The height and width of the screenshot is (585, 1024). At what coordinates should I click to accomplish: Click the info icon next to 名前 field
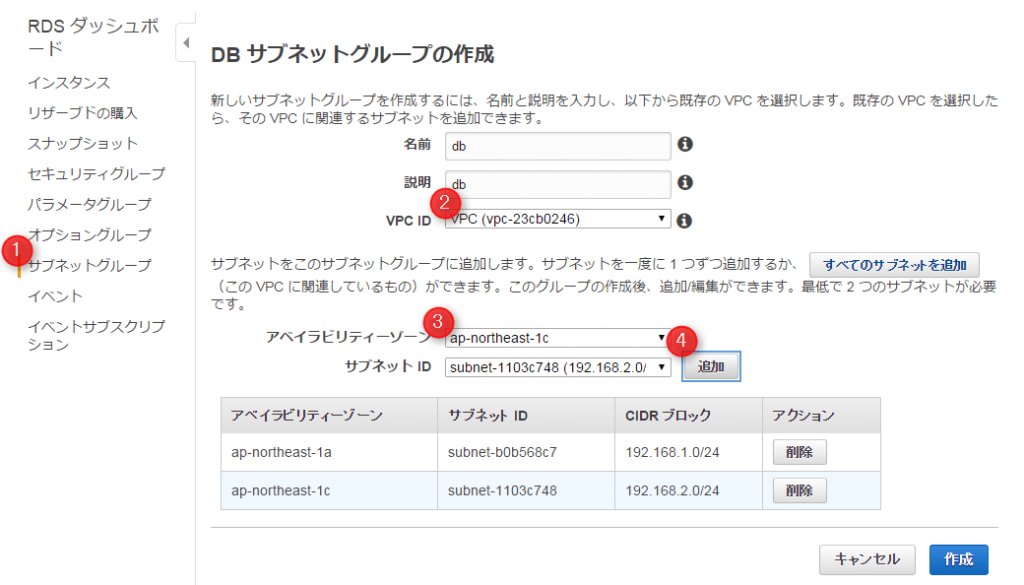click(686, 145)
